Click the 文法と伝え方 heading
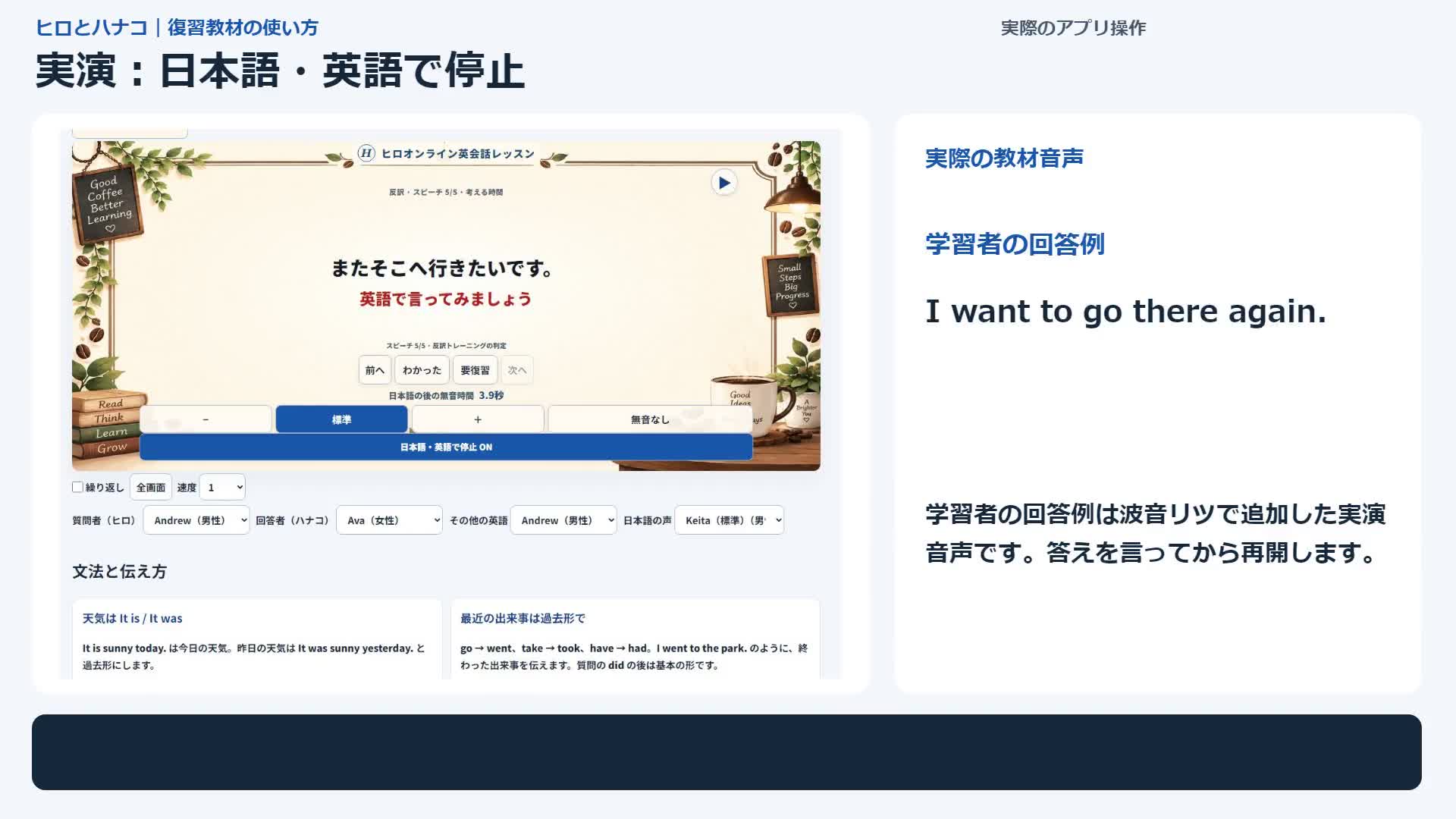The height and width of the screenshot is (819, 1456). [119, 572]
